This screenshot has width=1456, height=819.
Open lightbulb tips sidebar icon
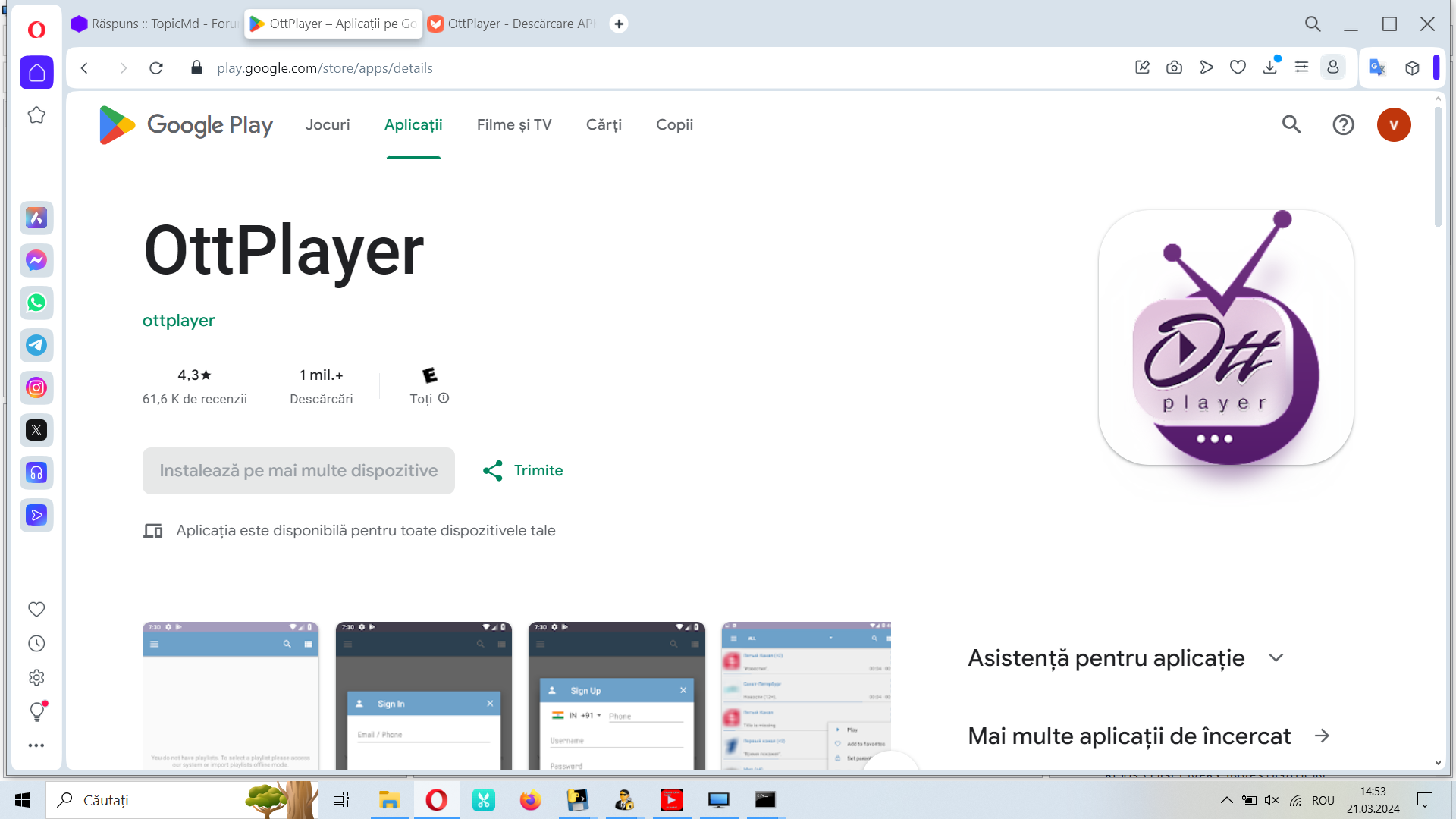36,711
